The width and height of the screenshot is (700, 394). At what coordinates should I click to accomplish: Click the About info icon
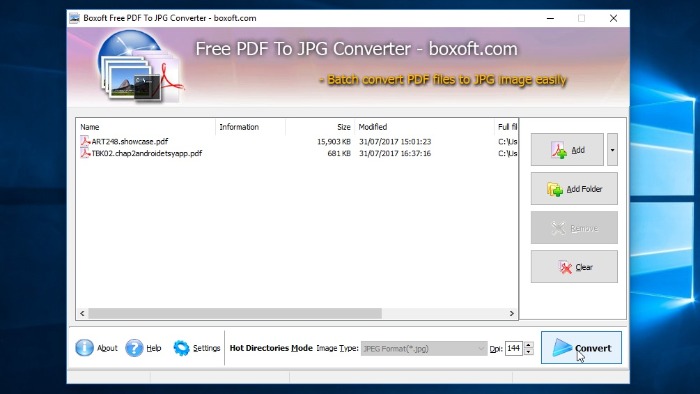(x=84, y=348)
